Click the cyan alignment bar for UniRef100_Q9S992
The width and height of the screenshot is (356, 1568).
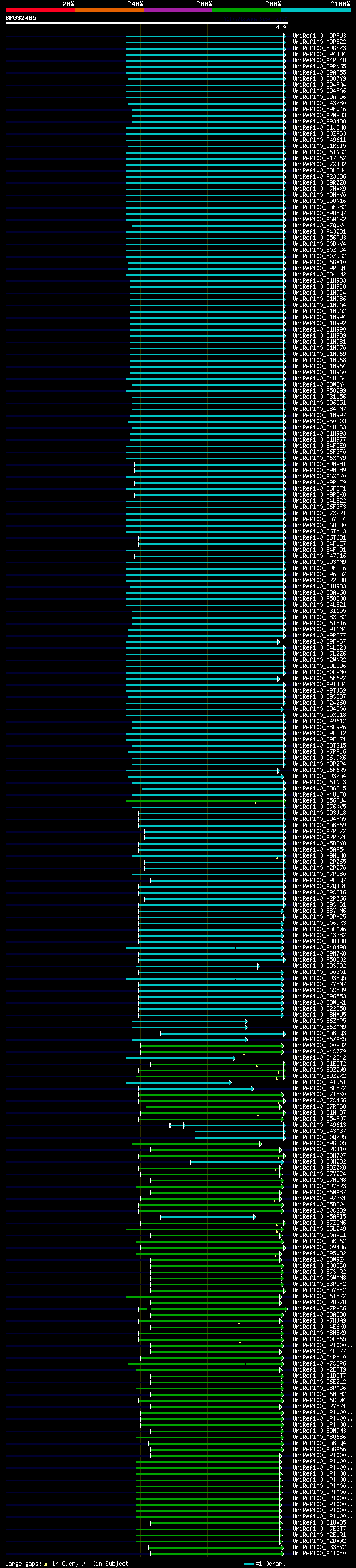click(x=197, y=966)
